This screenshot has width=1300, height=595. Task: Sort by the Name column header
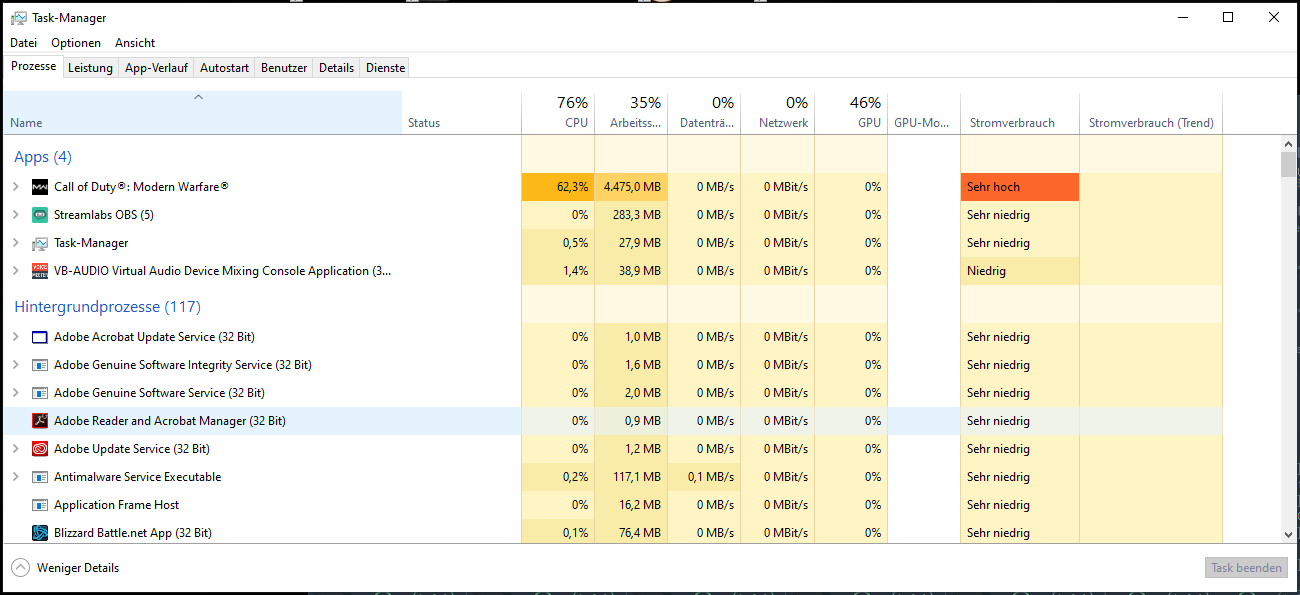tap(202, 112)
